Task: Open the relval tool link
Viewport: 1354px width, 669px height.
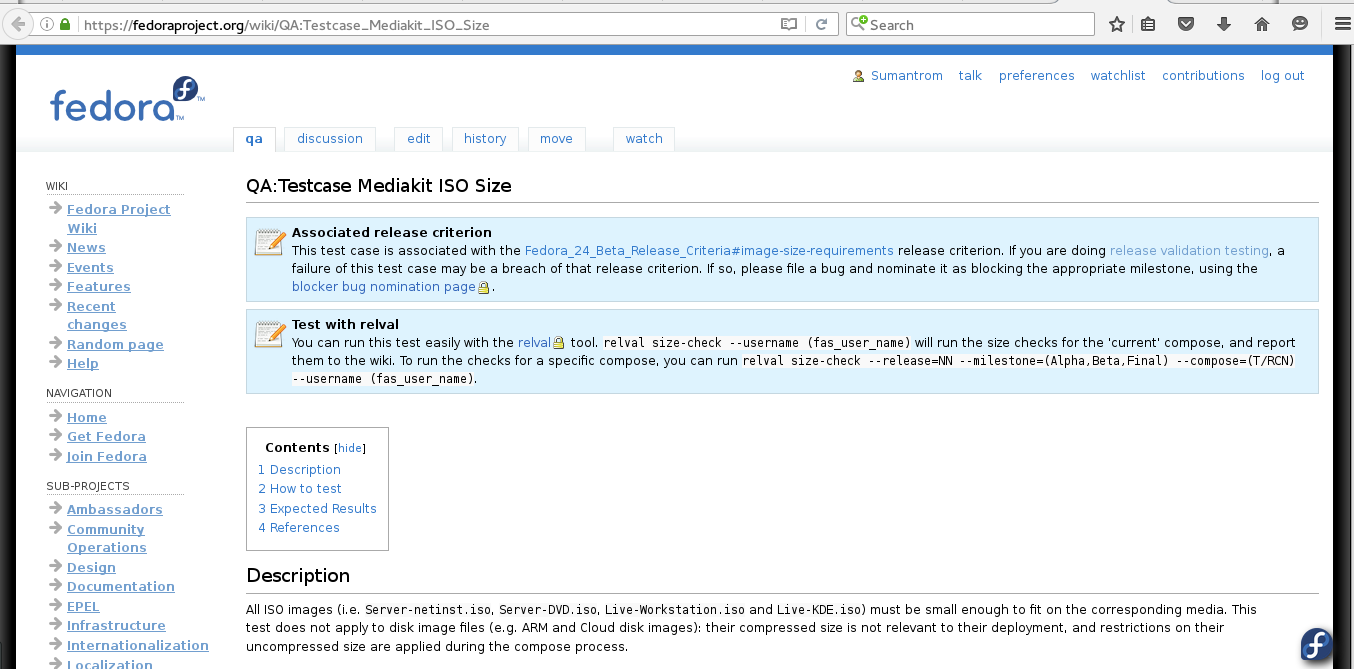Action: (x=535, y=343)
